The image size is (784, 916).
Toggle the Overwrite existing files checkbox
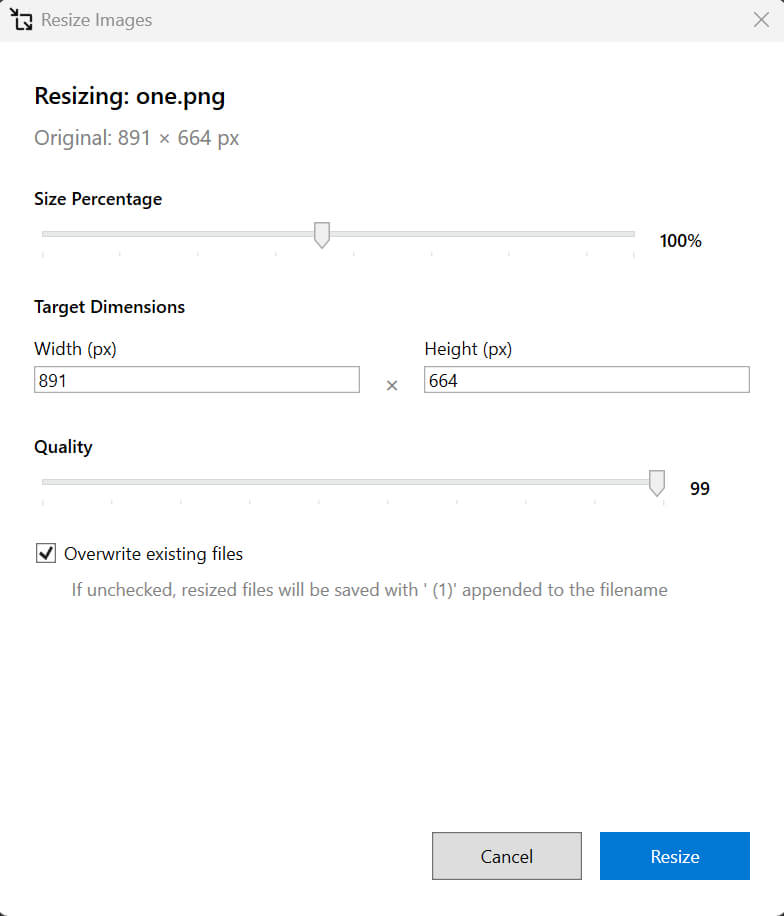click(x=45, y=553)
